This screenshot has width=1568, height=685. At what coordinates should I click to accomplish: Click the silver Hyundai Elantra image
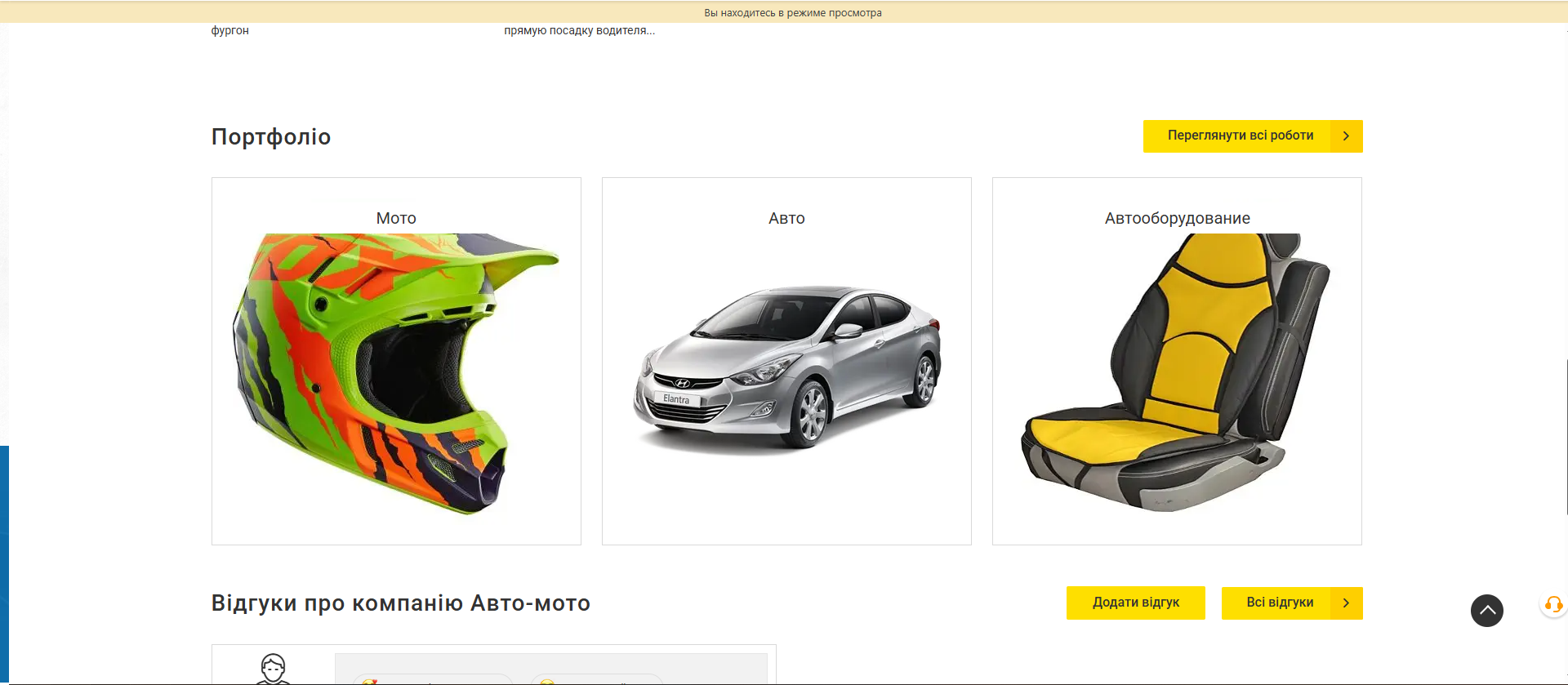click(x=786, y=367)
